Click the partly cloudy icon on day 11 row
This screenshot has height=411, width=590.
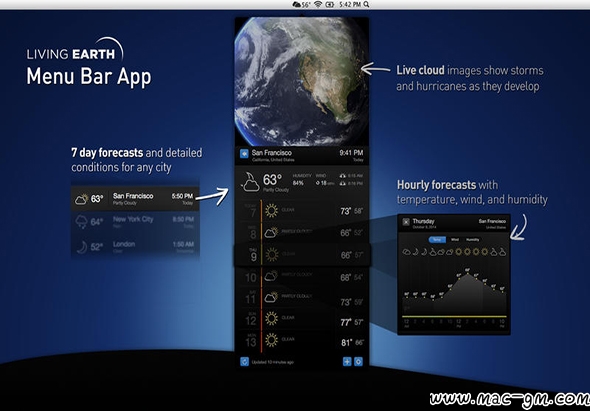pos(271,298)
